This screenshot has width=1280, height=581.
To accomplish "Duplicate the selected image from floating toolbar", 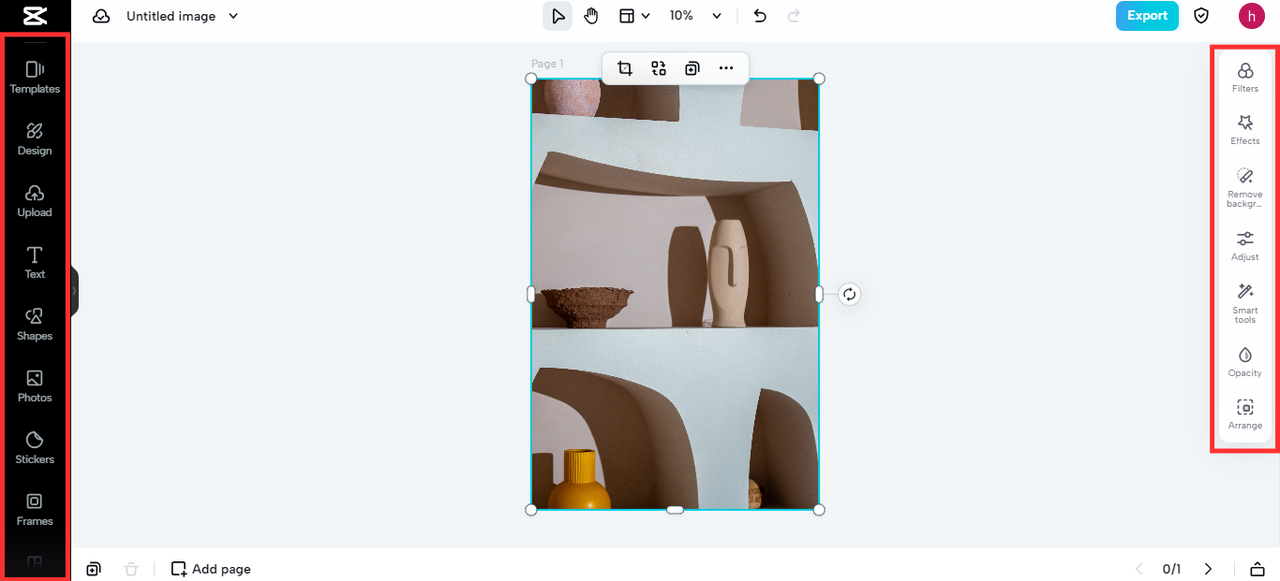I will (692, 68).
